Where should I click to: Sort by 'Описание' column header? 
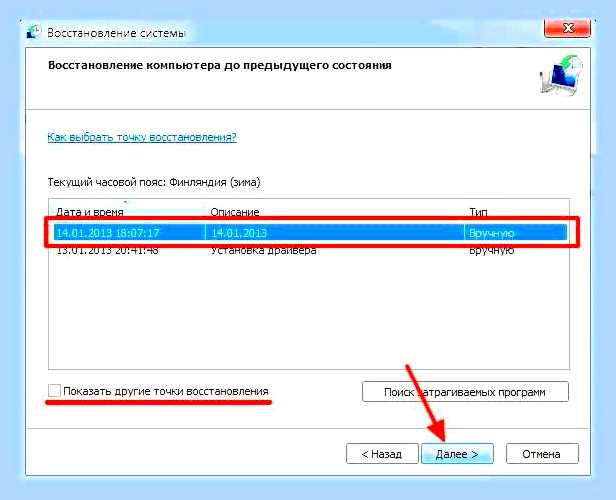click(x=235, y=212)
